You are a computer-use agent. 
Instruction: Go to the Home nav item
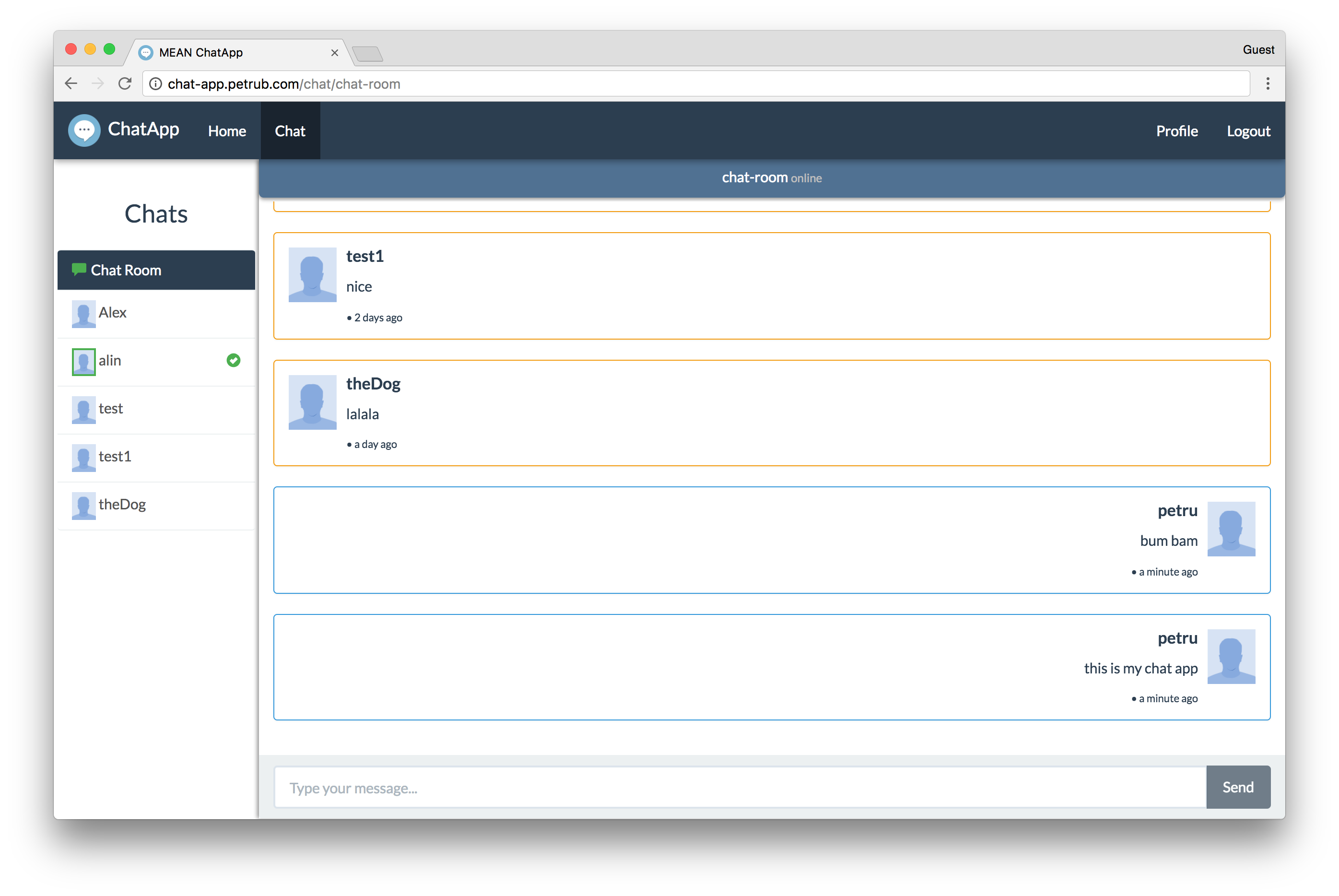[227, 131]
